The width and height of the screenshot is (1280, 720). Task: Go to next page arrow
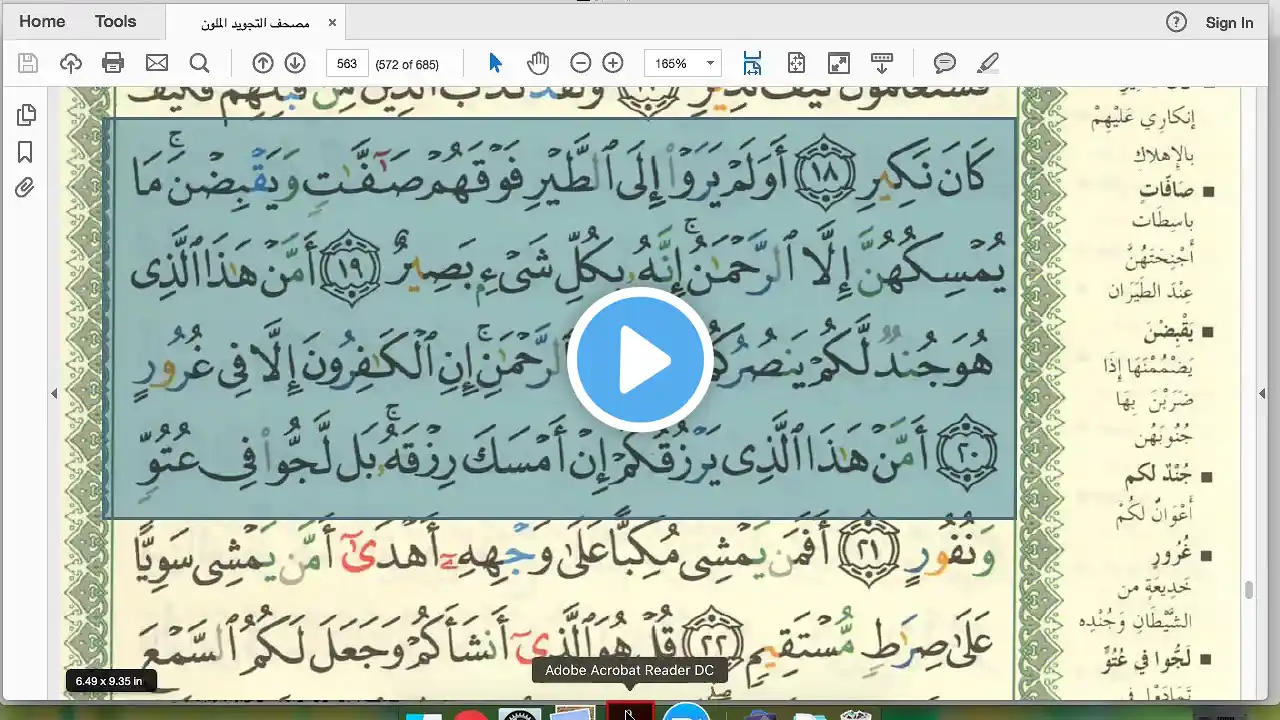point(295,63)
